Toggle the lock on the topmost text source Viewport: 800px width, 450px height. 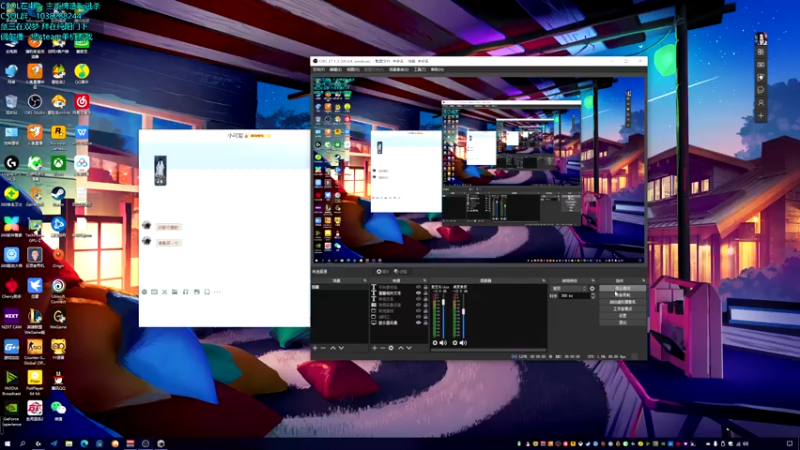pyautogui.click(x=426, y=287)
